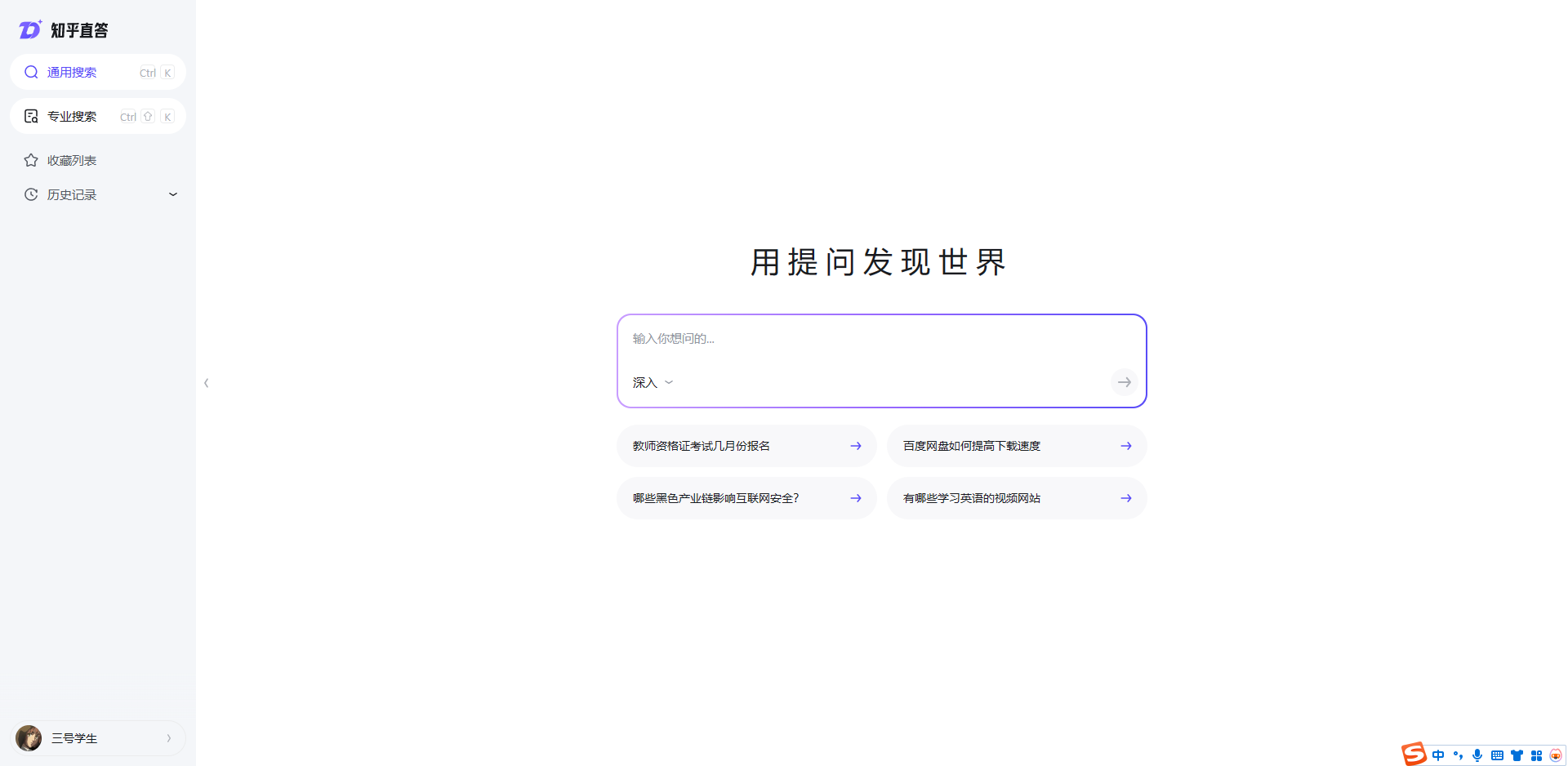Toggle Chinese/English with the 中 icon
The height and width of the screenshot is (766, 1568).
coord(1438,755)
